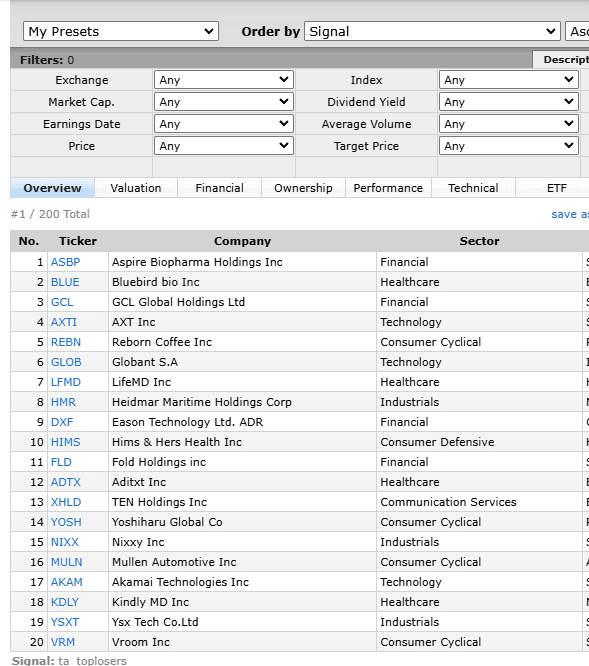Open the FLD ticker link
The width and height of the screenshot is (589, 666).
(61, 462)
